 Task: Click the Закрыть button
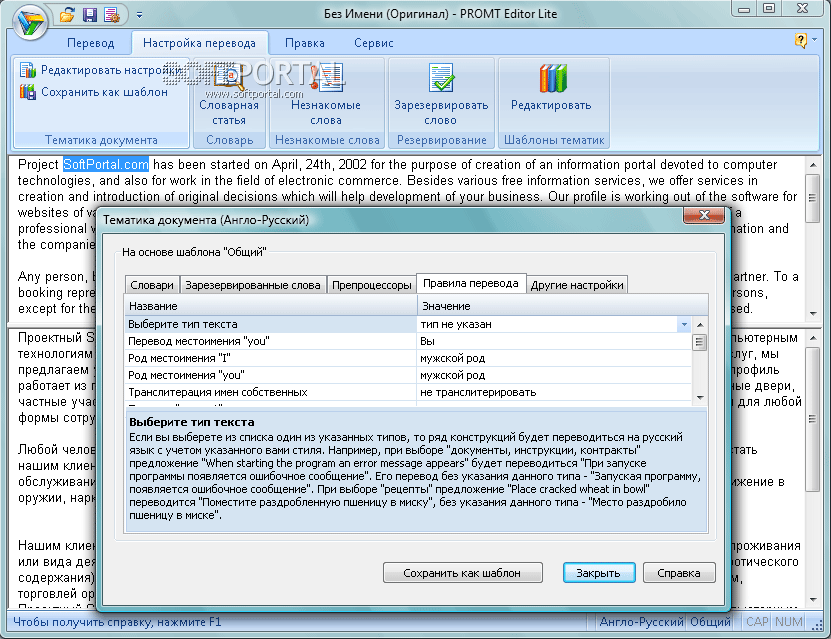point(598,573)
